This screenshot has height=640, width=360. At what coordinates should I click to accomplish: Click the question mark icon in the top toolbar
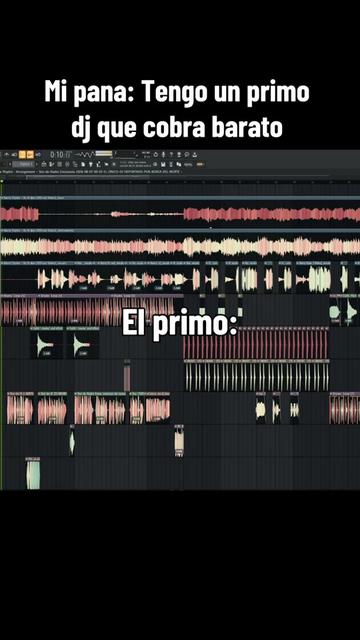pyautogui.click(x=171, y=154)
